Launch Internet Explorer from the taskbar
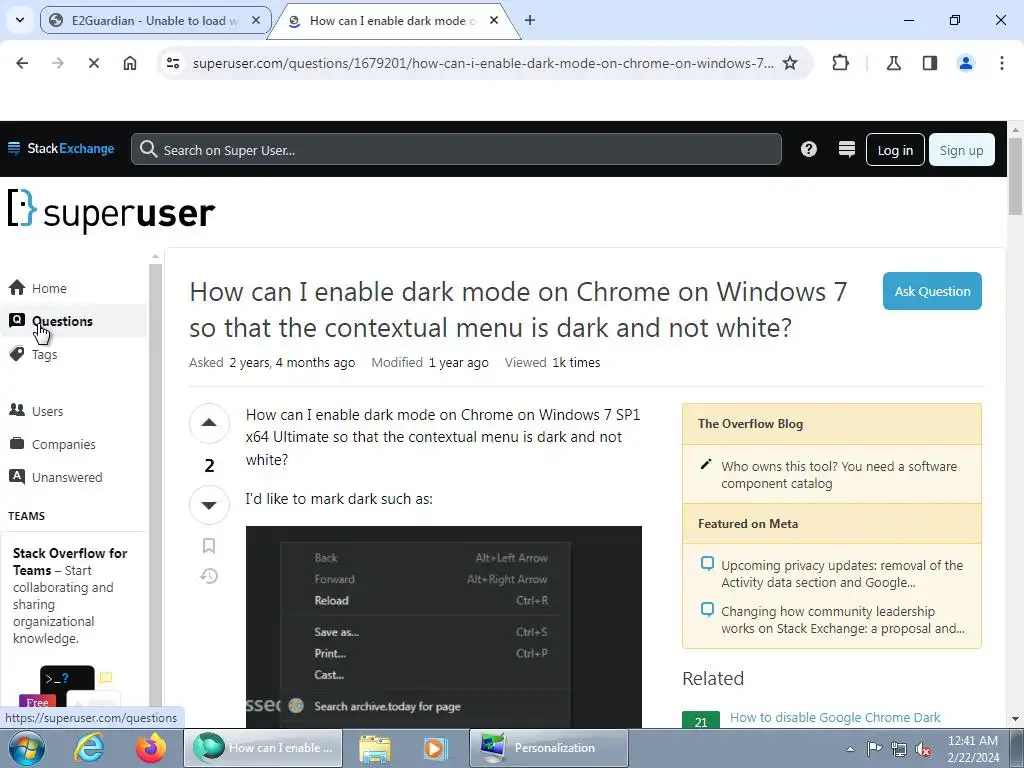The width and height of the screenshot is (1024, 768). coord(88,748)
